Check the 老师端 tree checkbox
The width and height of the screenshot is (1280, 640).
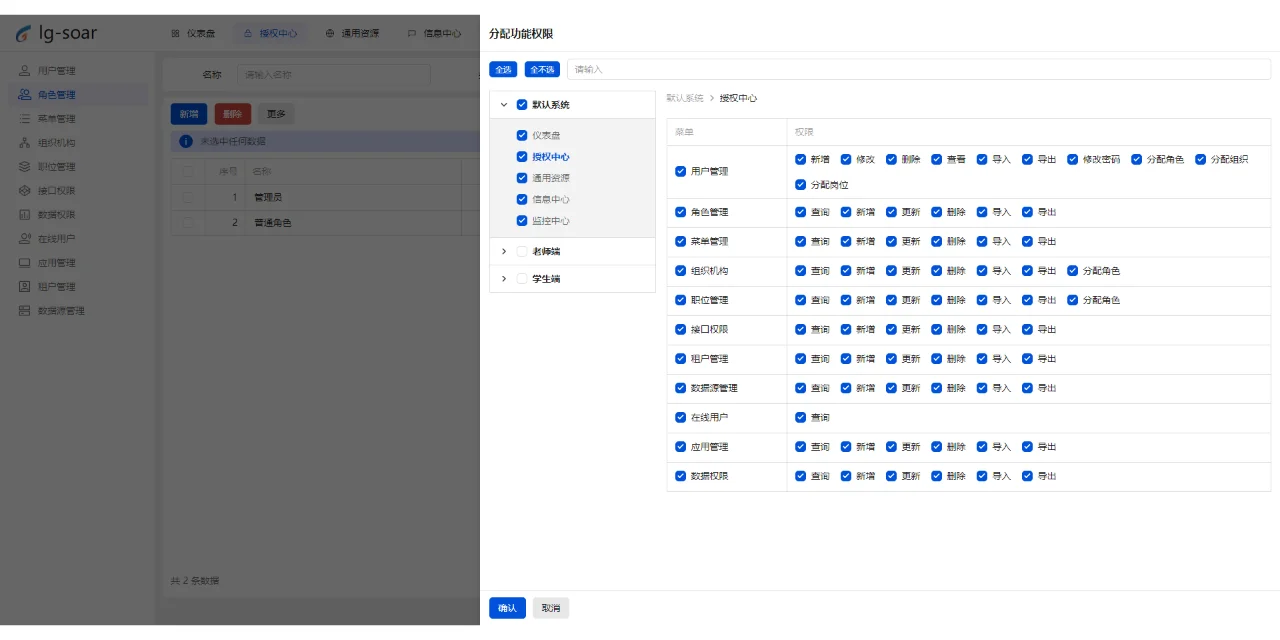[522, 252]
